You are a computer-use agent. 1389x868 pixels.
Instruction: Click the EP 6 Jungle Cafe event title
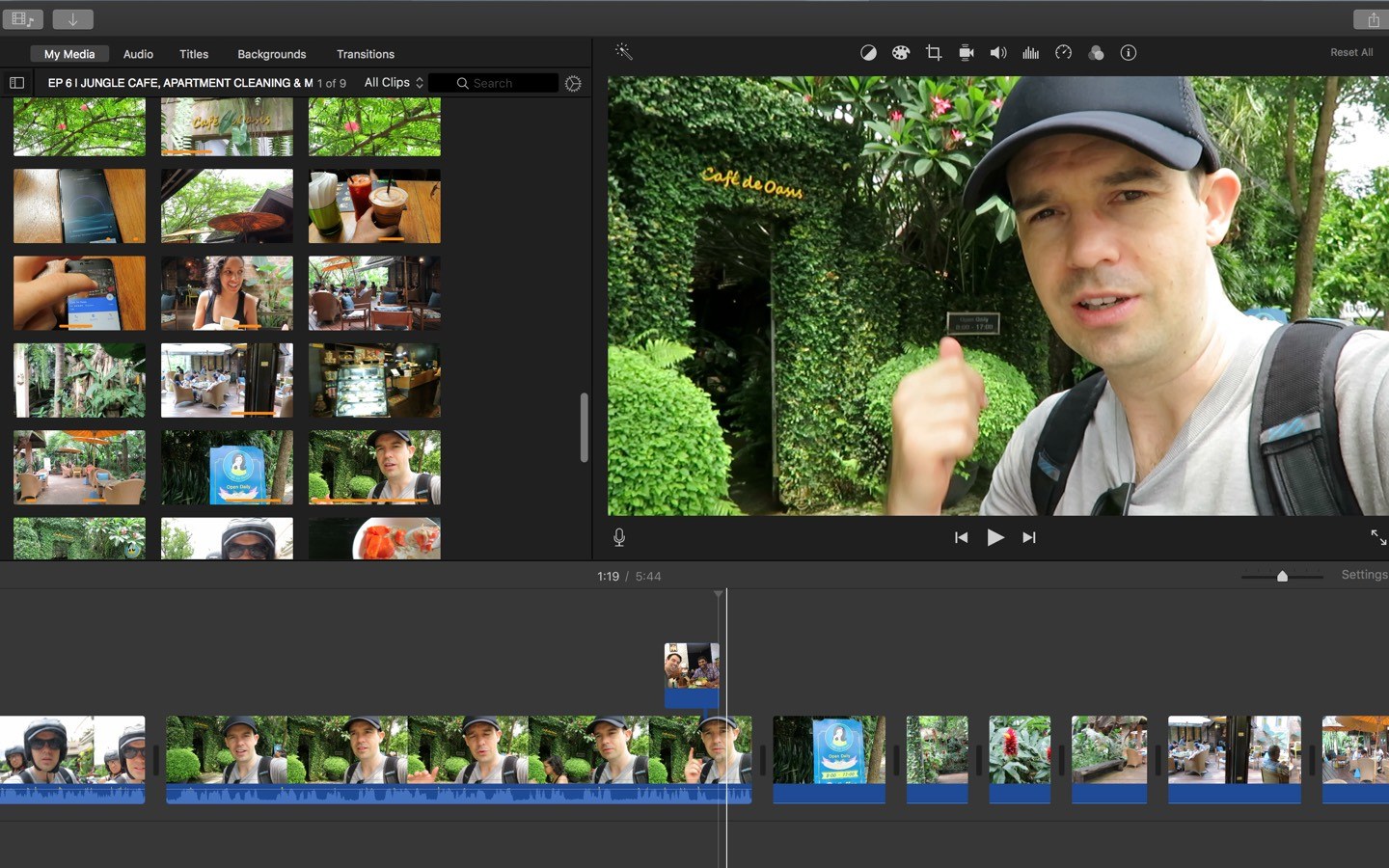[180, 83]
